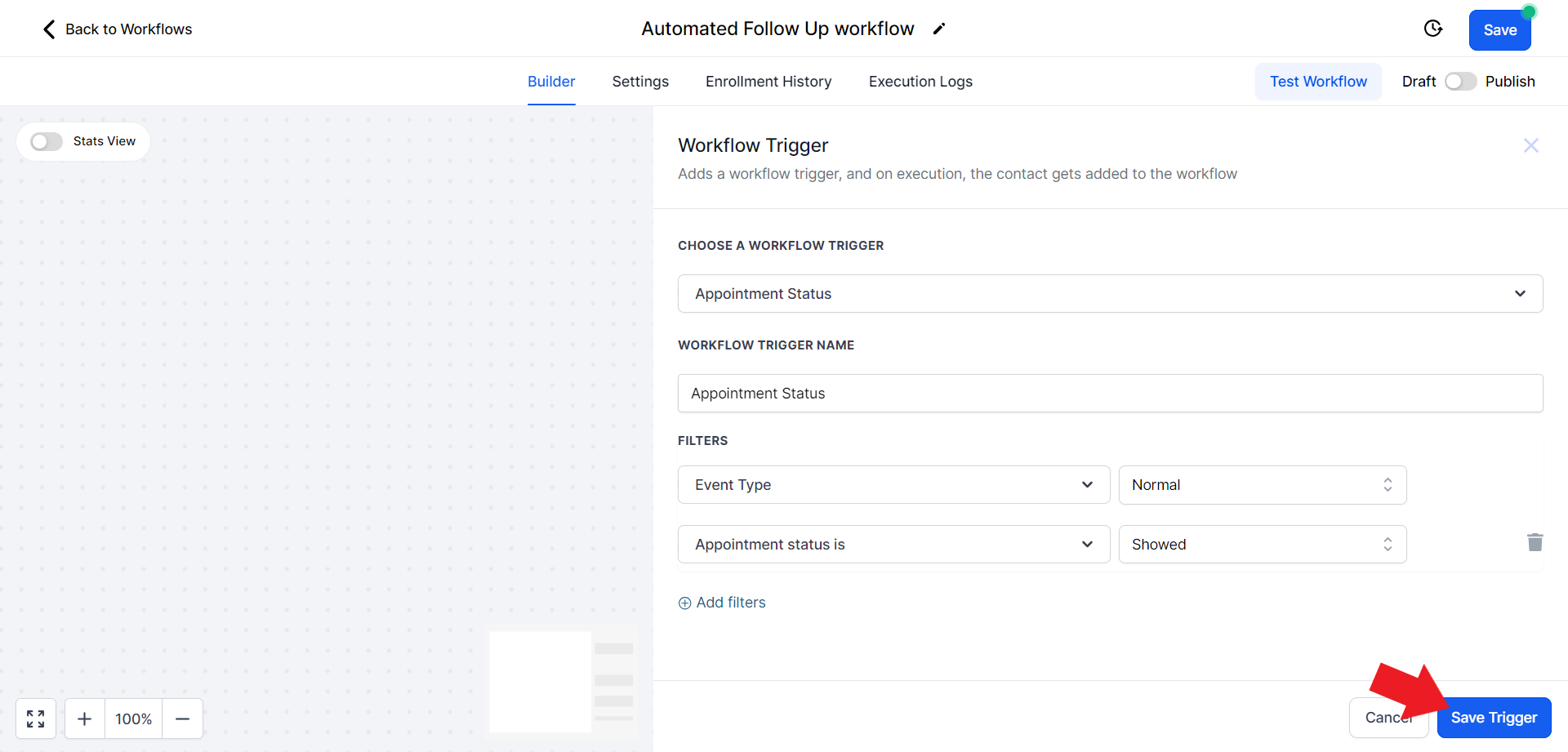Switch to the Builder tab

click(x=551, y=82)
